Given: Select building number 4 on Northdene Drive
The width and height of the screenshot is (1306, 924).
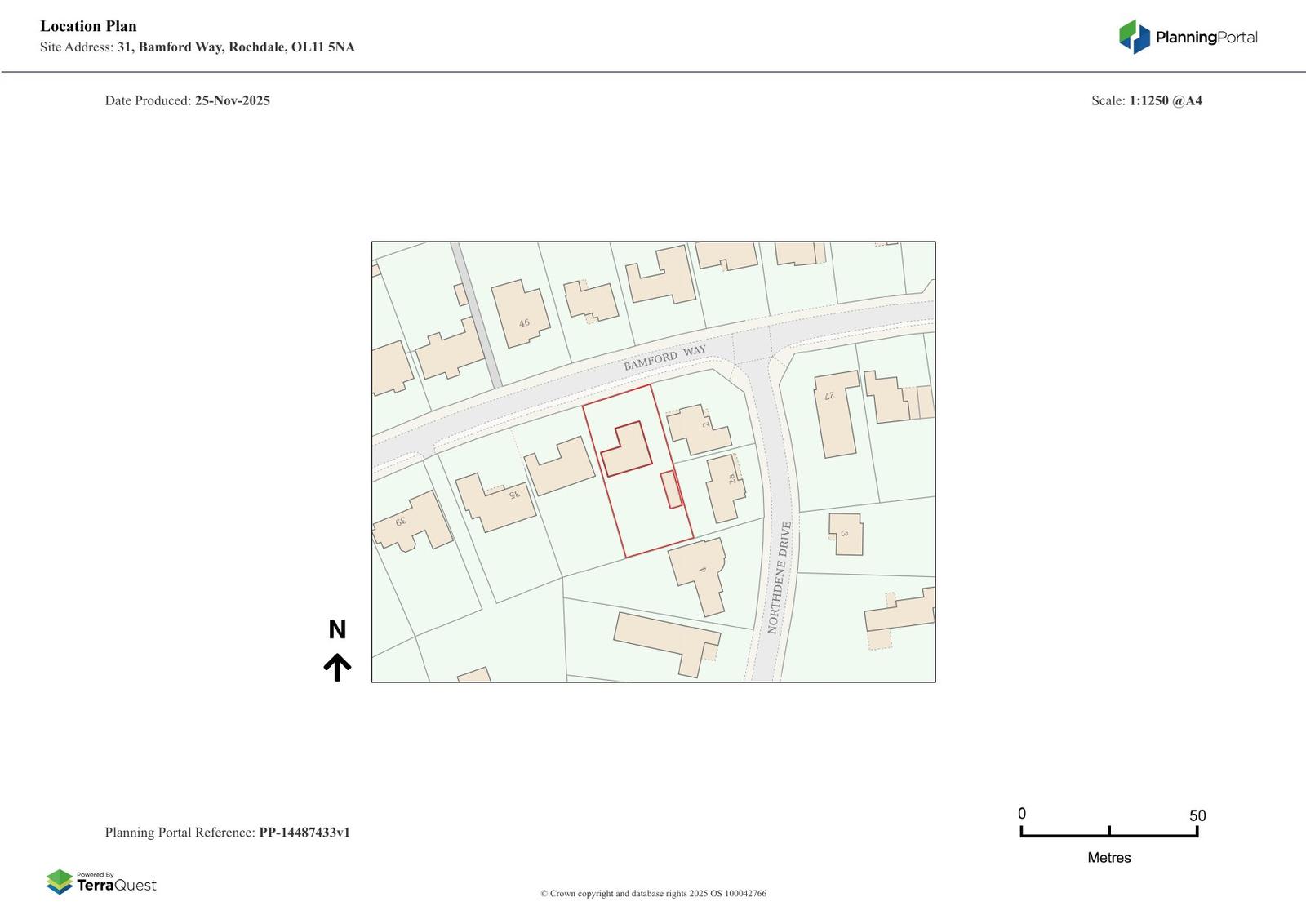Looking at the screenshot, I should coord(700,571).
